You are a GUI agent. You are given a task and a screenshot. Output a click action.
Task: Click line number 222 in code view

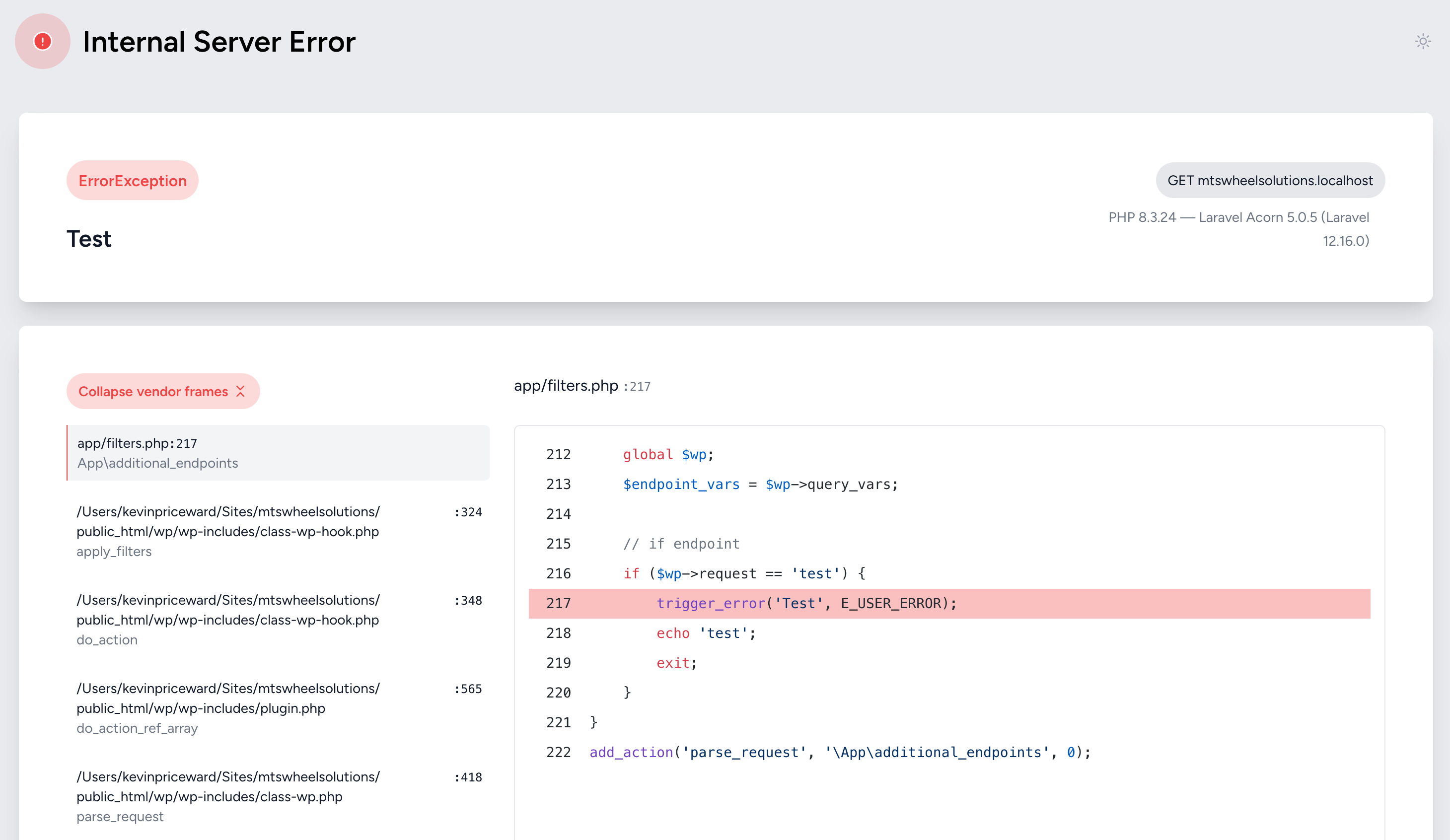558,753
